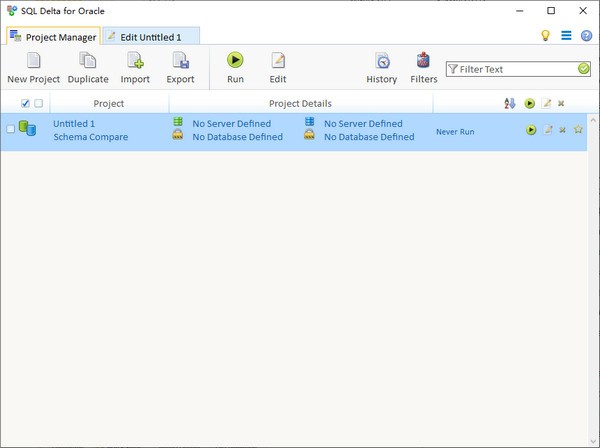Duplicate the selected project
This screenshot has height=448, width=600.
pyautogui.click(x=88, y=62)
